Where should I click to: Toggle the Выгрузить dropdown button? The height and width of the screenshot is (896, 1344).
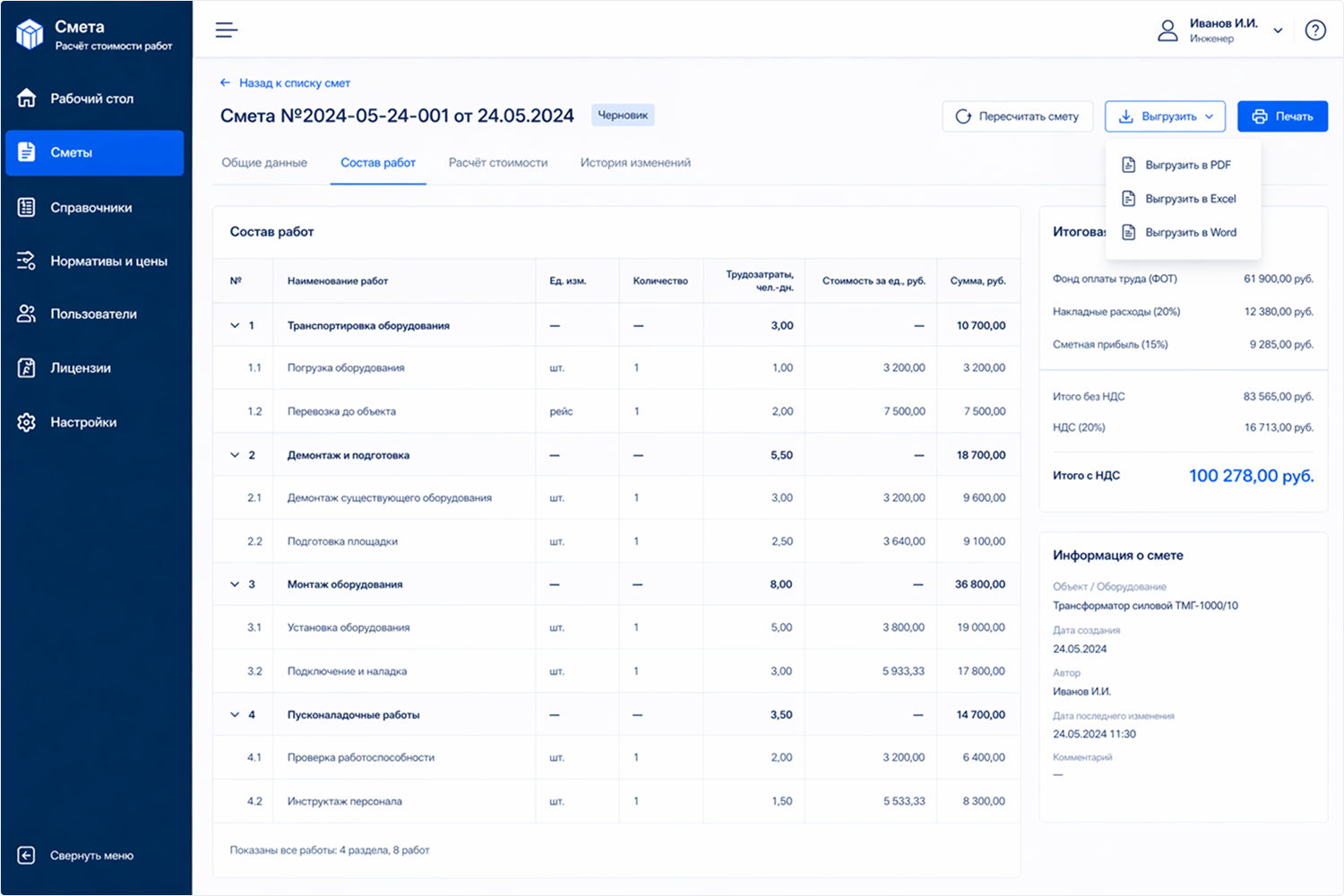click(1164, 116)
